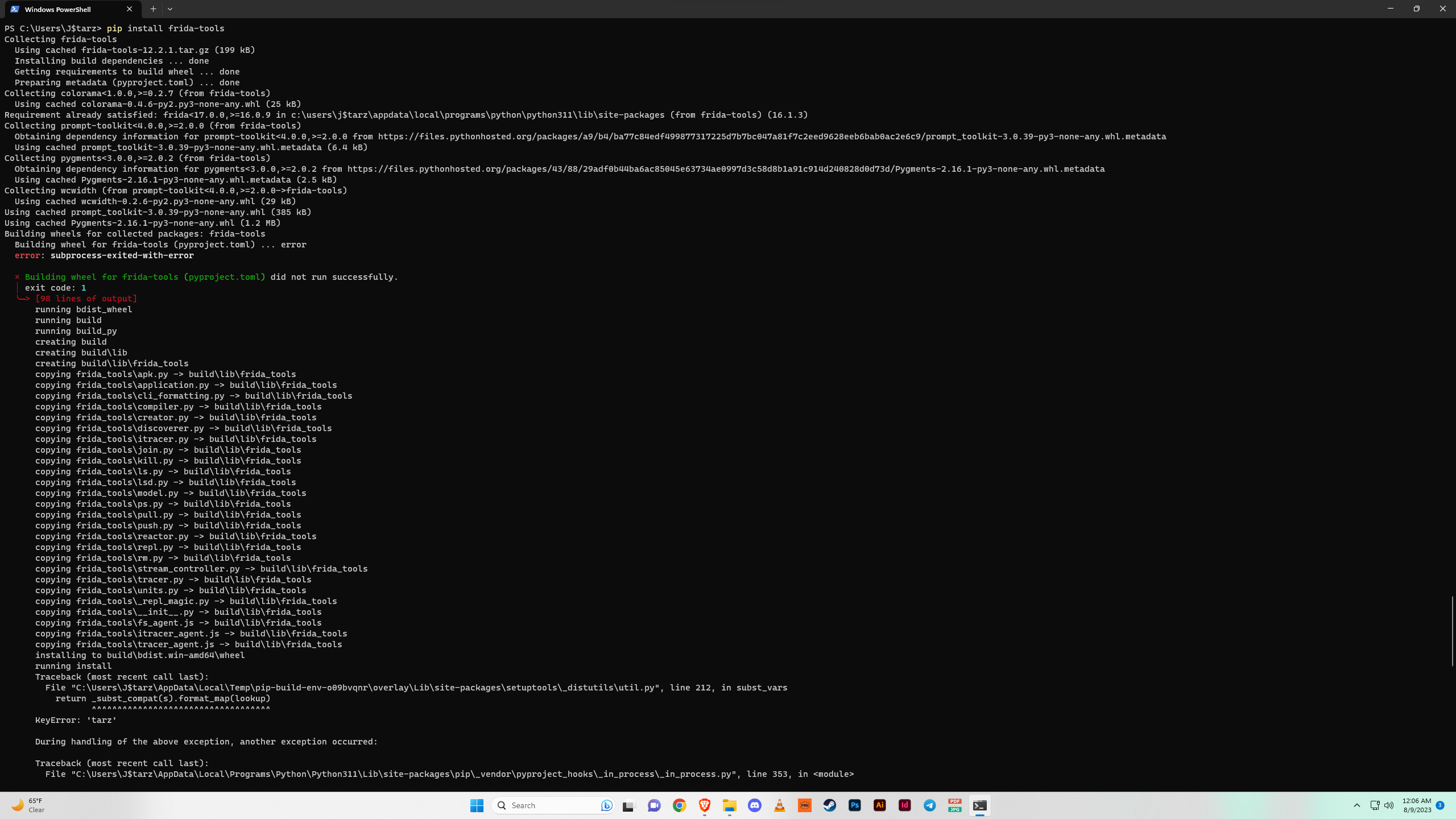Image resolution: width=1456 pixels, height=819 pixels.
Task: Open a new tab with plus button
Action: pyautogui.click(x=153, y=9)
